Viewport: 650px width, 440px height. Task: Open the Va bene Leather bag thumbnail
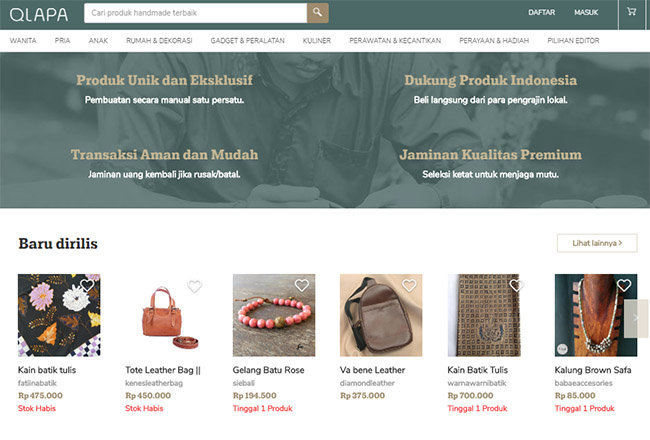[381, 315]
